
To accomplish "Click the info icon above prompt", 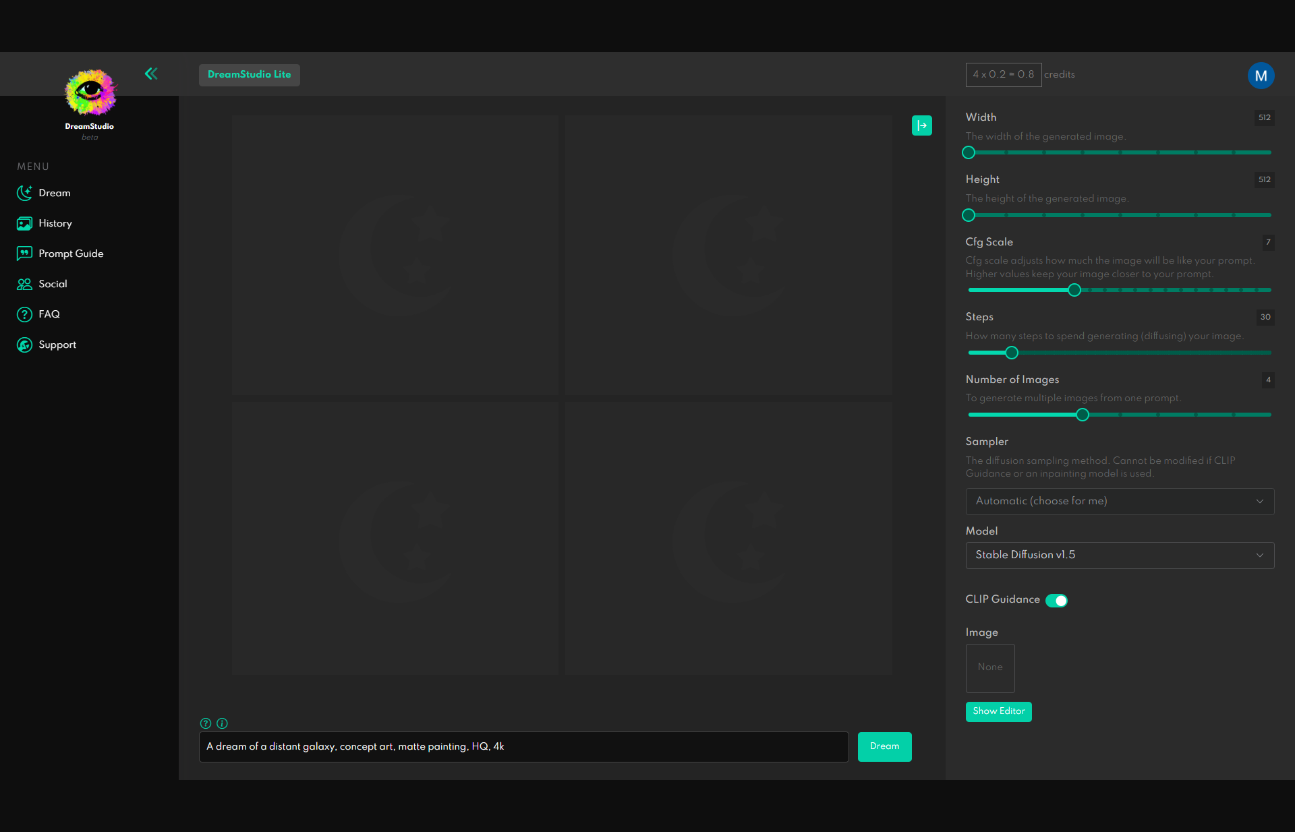I will click(x=222, y=723).
